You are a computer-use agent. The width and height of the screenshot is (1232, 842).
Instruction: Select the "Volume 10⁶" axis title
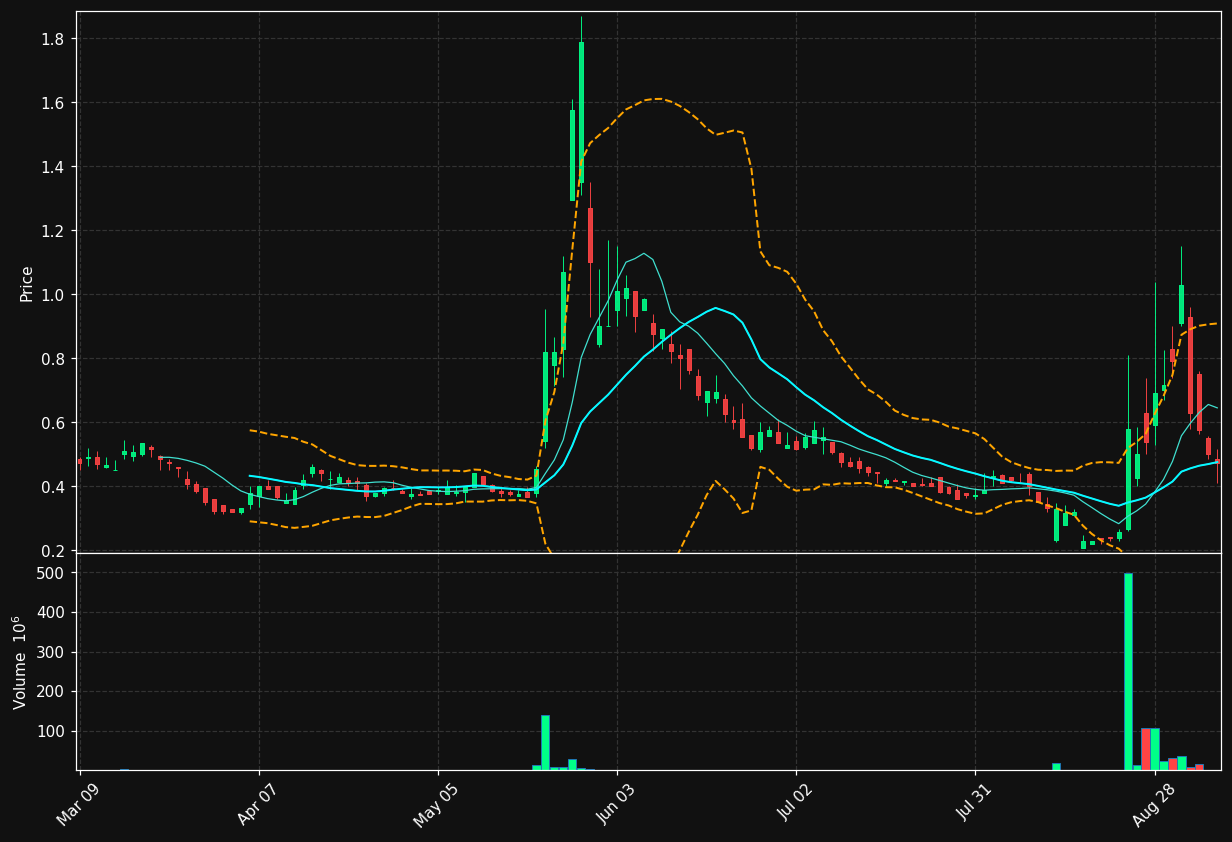(x=20, y=662)
